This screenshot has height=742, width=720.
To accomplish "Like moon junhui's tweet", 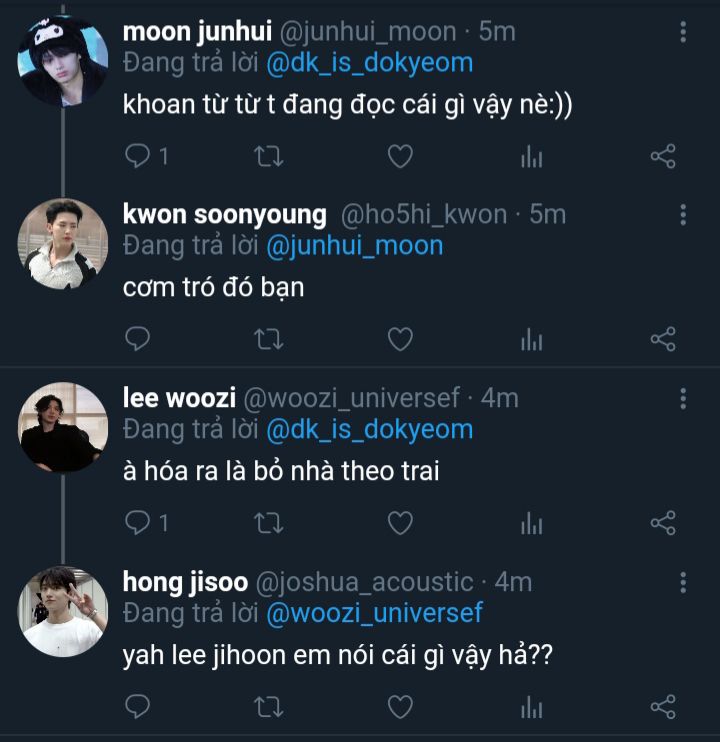I will click(400, 156).
